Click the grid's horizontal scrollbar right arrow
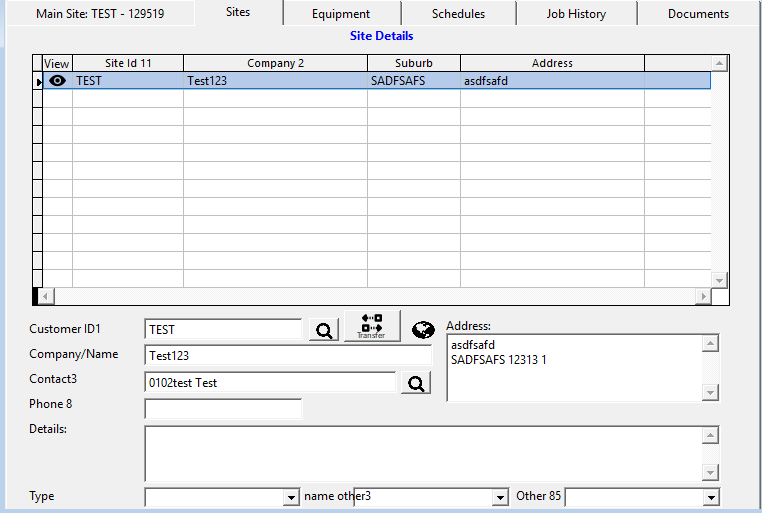Screen dimensions: 762x513 [703, 297]
